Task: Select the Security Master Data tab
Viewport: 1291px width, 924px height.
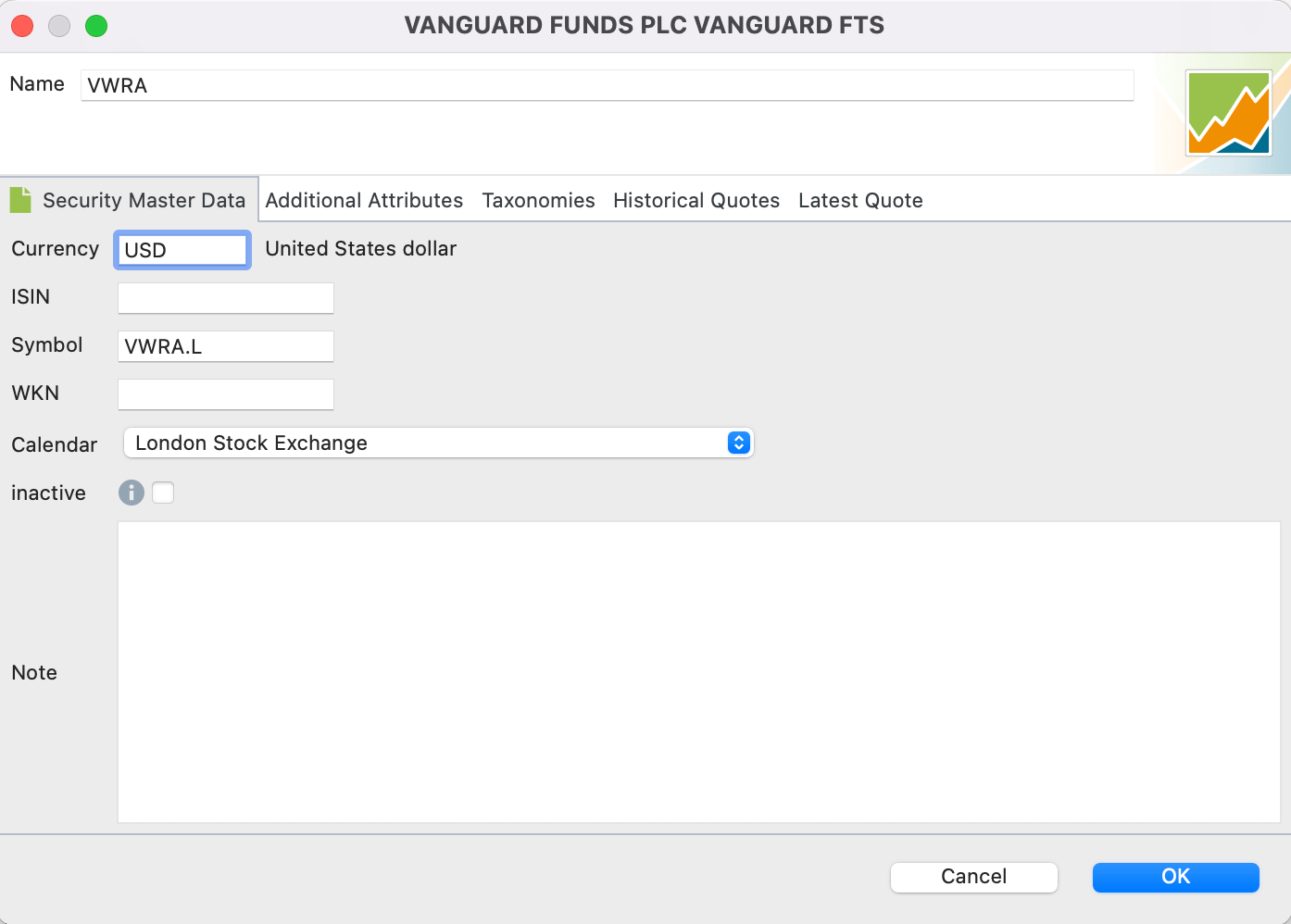Action: click(x=144, y=200)
